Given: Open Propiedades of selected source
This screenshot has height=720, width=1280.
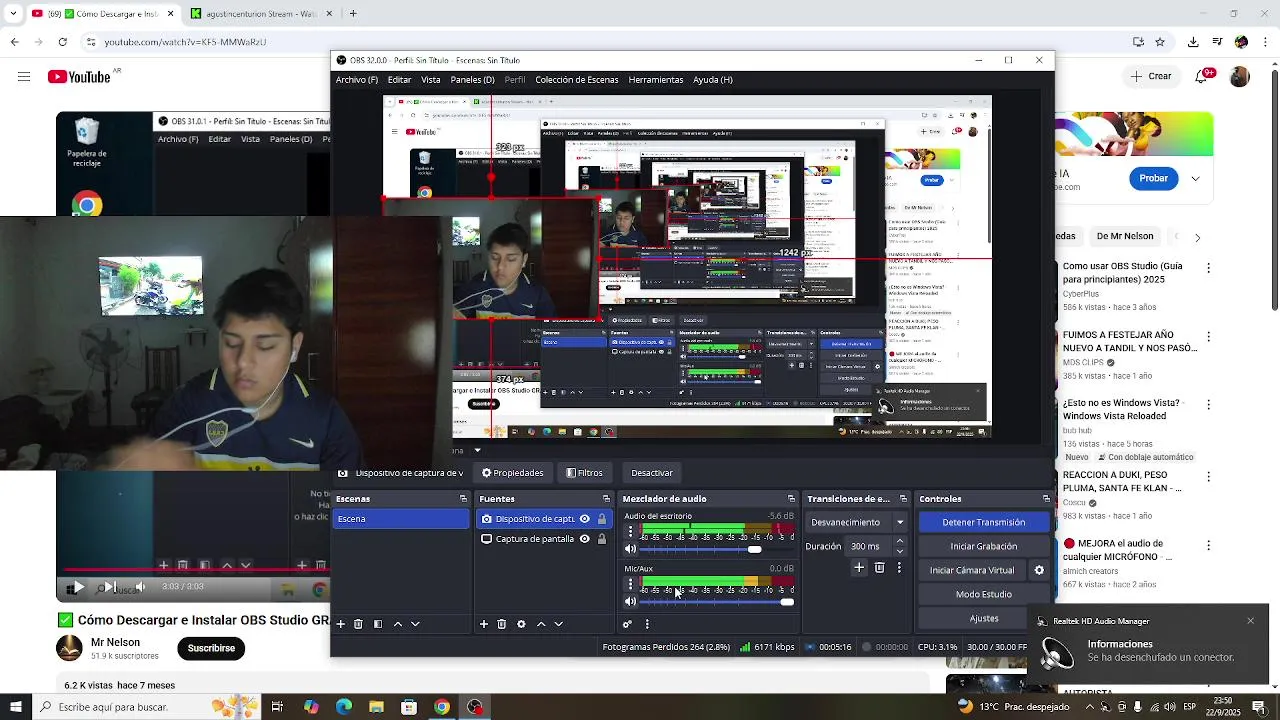Looking at the screenshot, I should pos(513,473).
